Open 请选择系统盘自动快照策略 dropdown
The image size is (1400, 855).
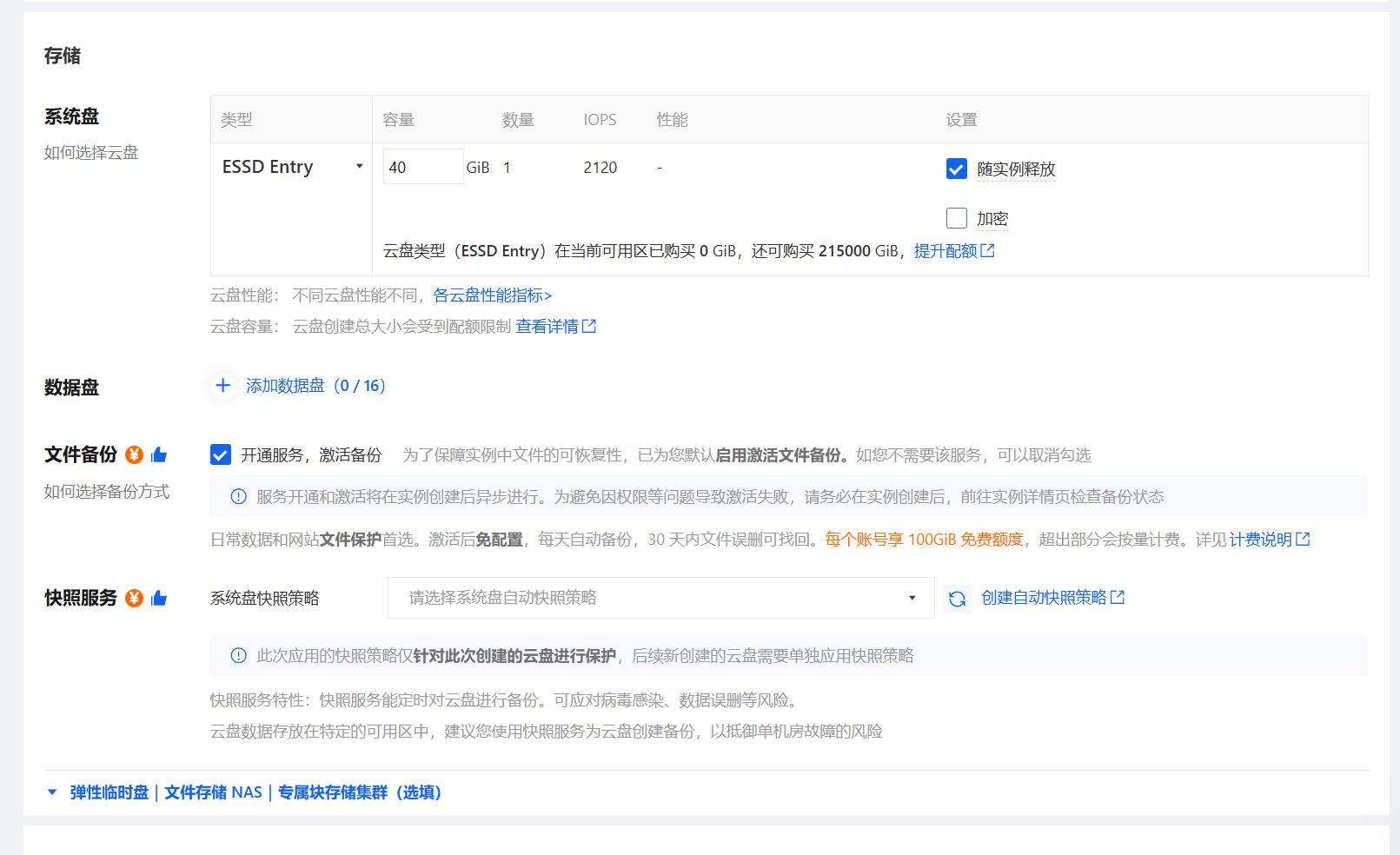pos(660,598)
